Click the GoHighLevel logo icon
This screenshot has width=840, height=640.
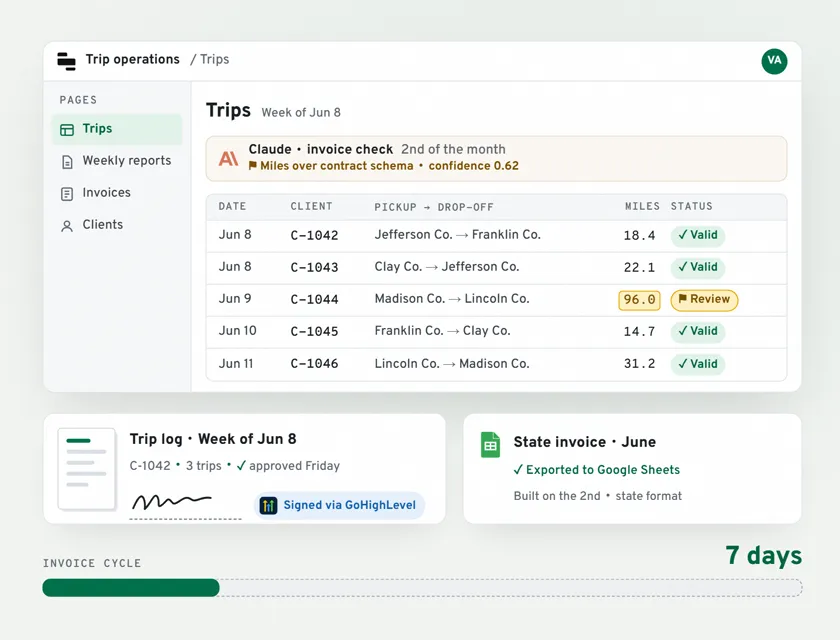[268, 505]
